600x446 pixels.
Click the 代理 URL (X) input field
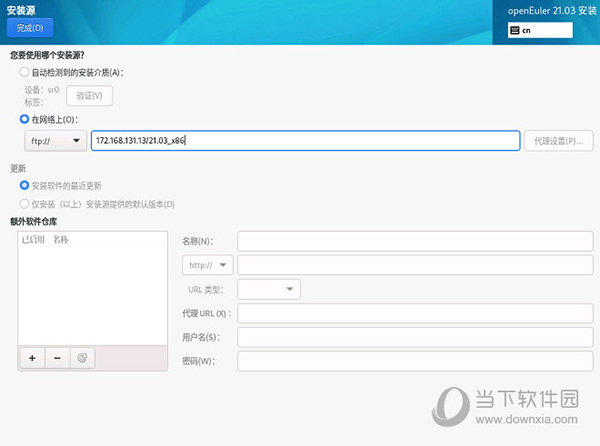click(415, 313)
